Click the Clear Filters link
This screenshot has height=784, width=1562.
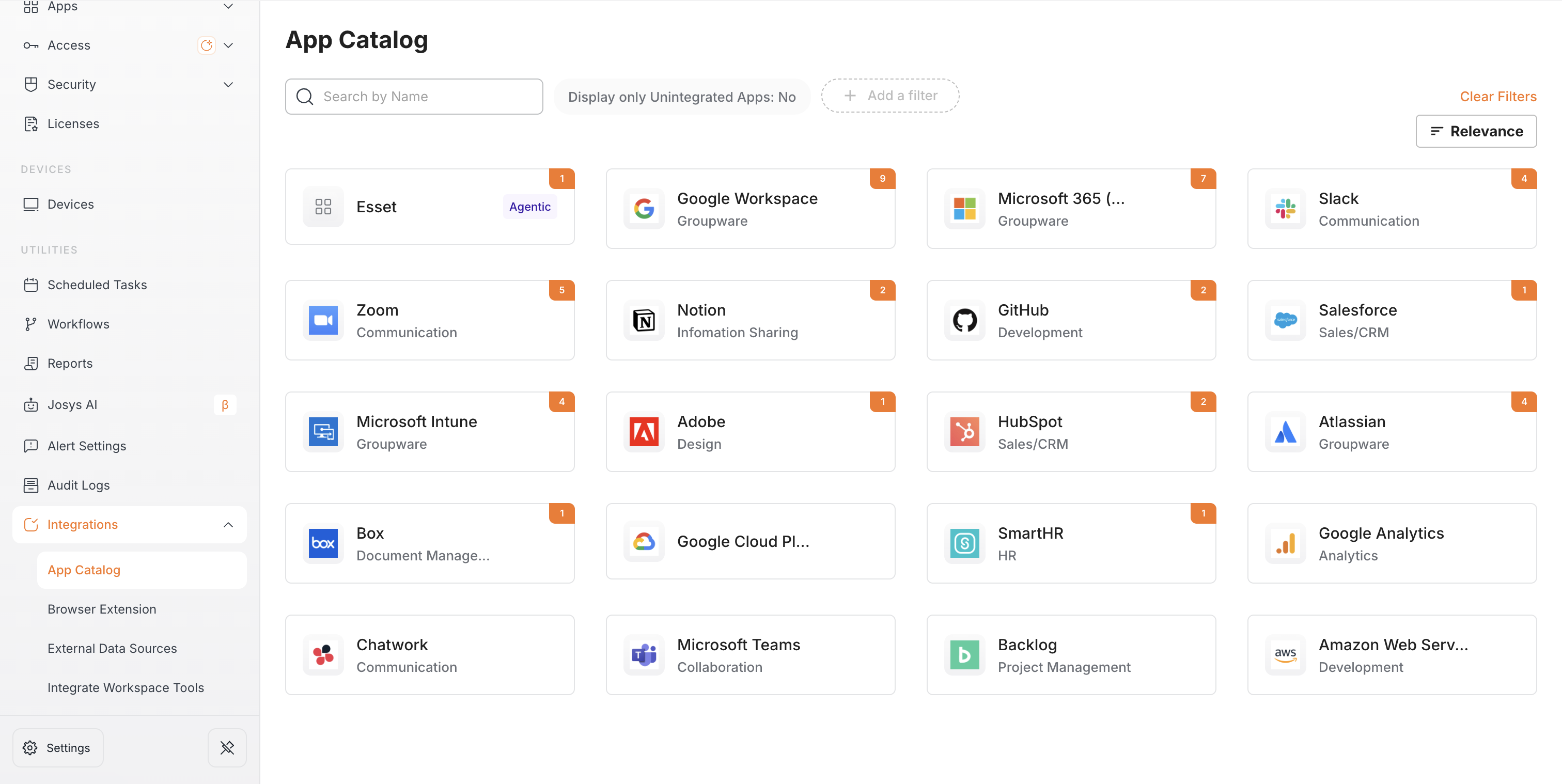click(x=1498, y=97)
